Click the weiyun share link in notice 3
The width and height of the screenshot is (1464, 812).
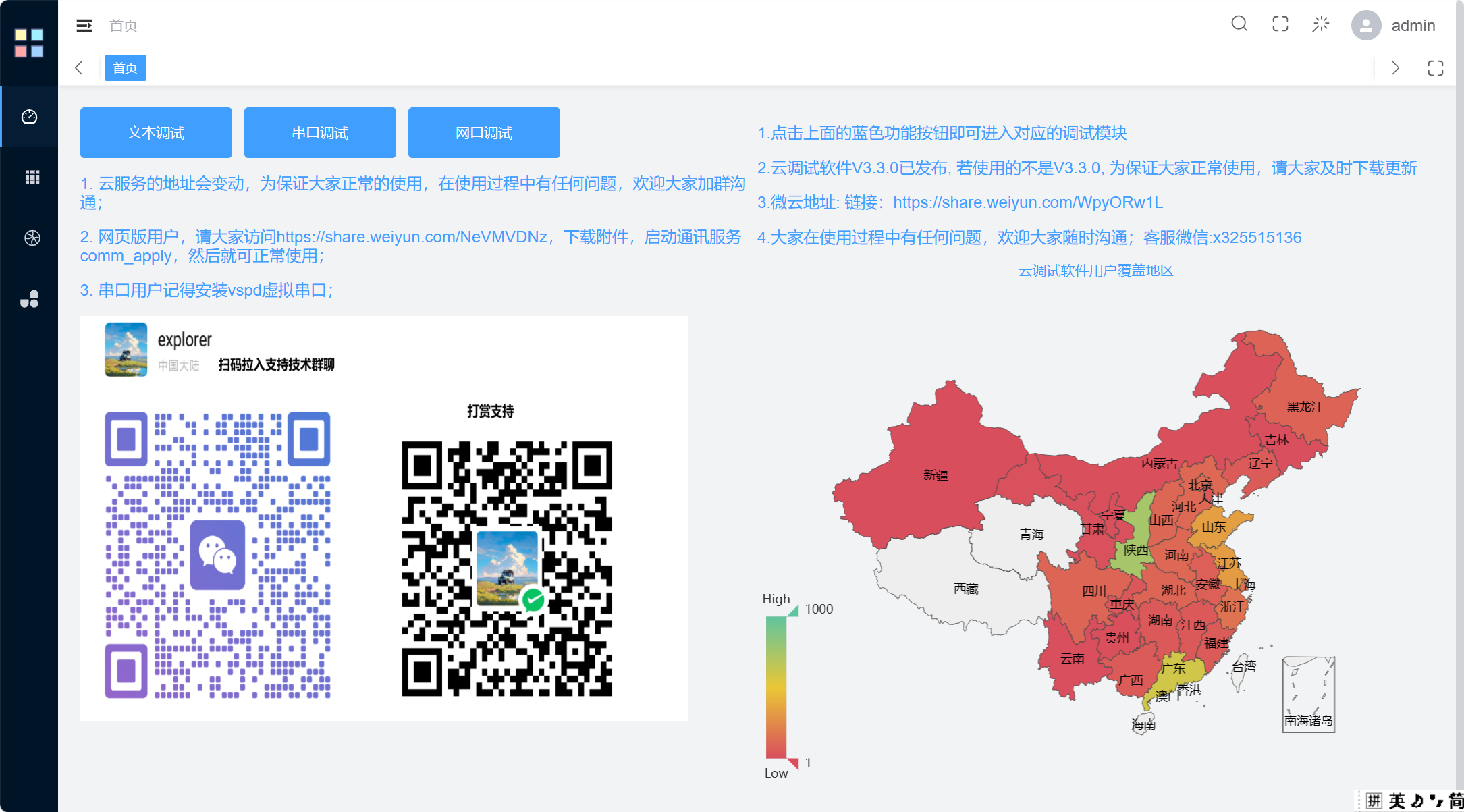click(1028, 202)
